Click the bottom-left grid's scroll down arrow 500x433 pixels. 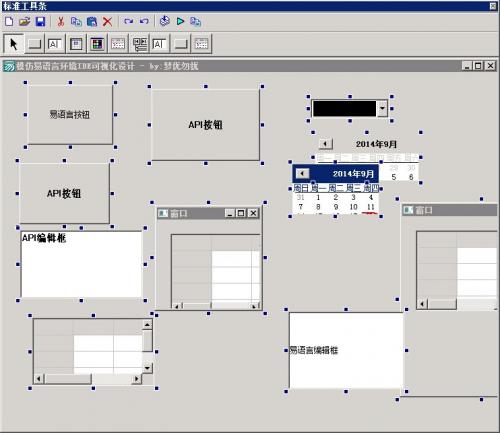pos(147,368)
